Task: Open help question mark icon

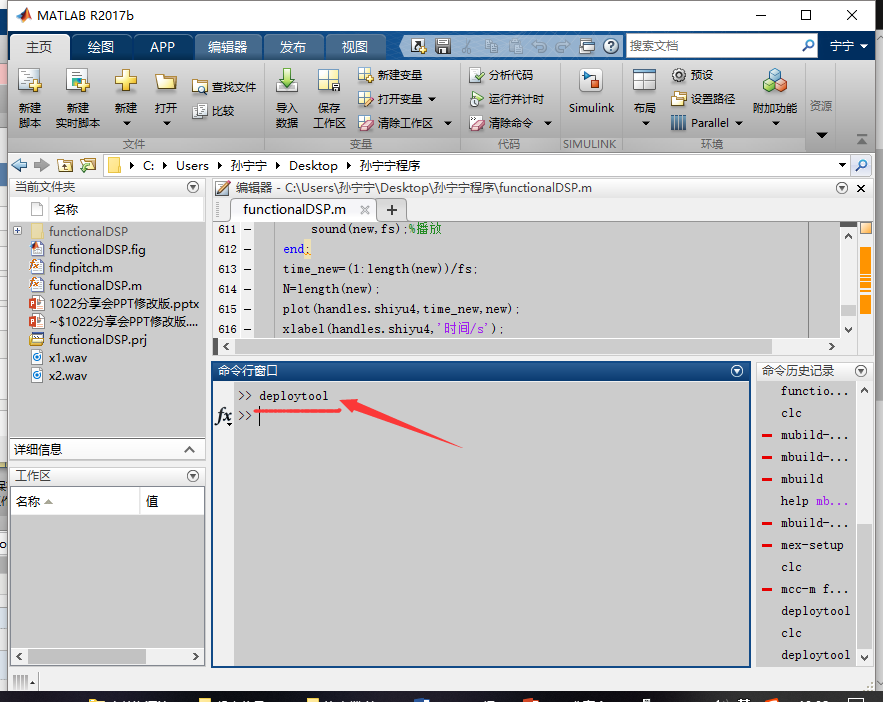Action: [x=610, y=46]
